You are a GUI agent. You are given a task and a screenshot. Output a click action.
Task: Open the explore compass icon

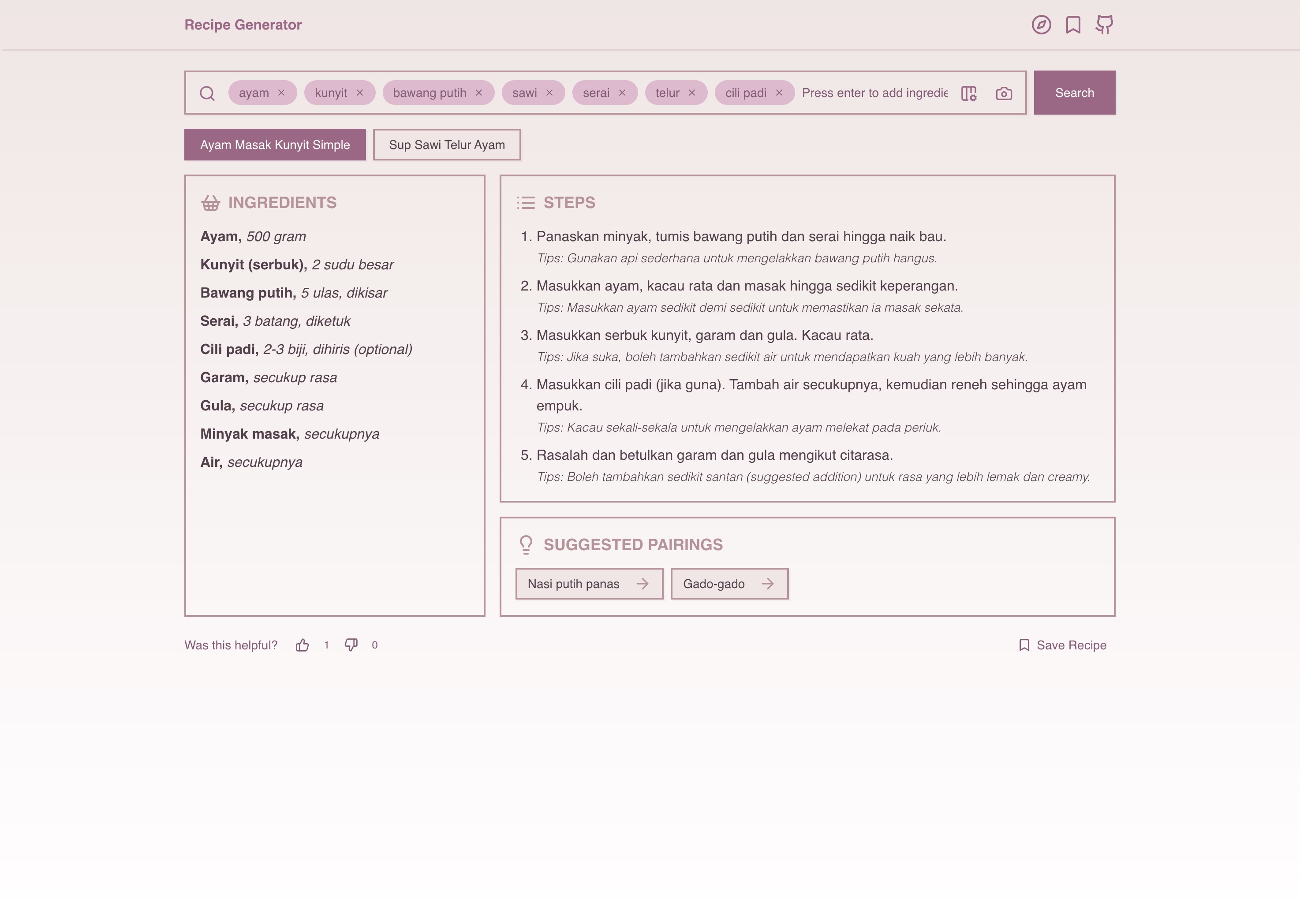tap(1041, 24)
